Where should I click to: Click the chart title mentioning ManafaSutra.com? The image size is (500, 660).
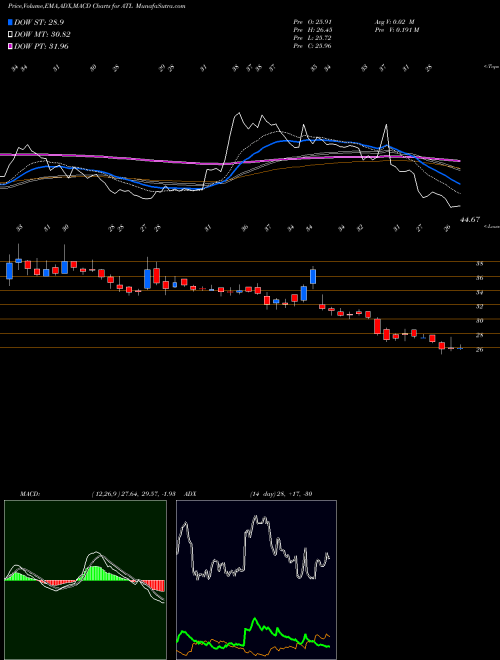coord(96,6)
